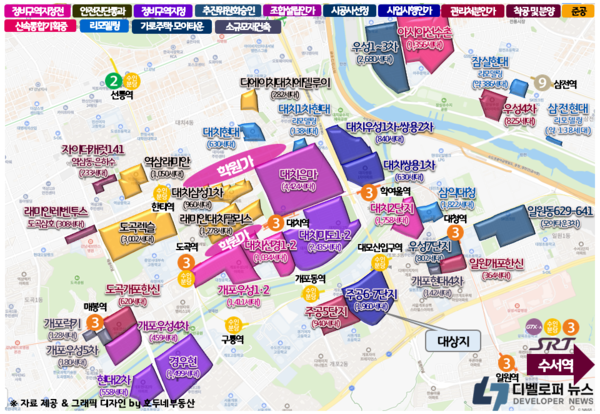The image size is (600, 414).
Task: Click the green Line 2 marker at 선릉역
Action: click(x=114, y=80)
